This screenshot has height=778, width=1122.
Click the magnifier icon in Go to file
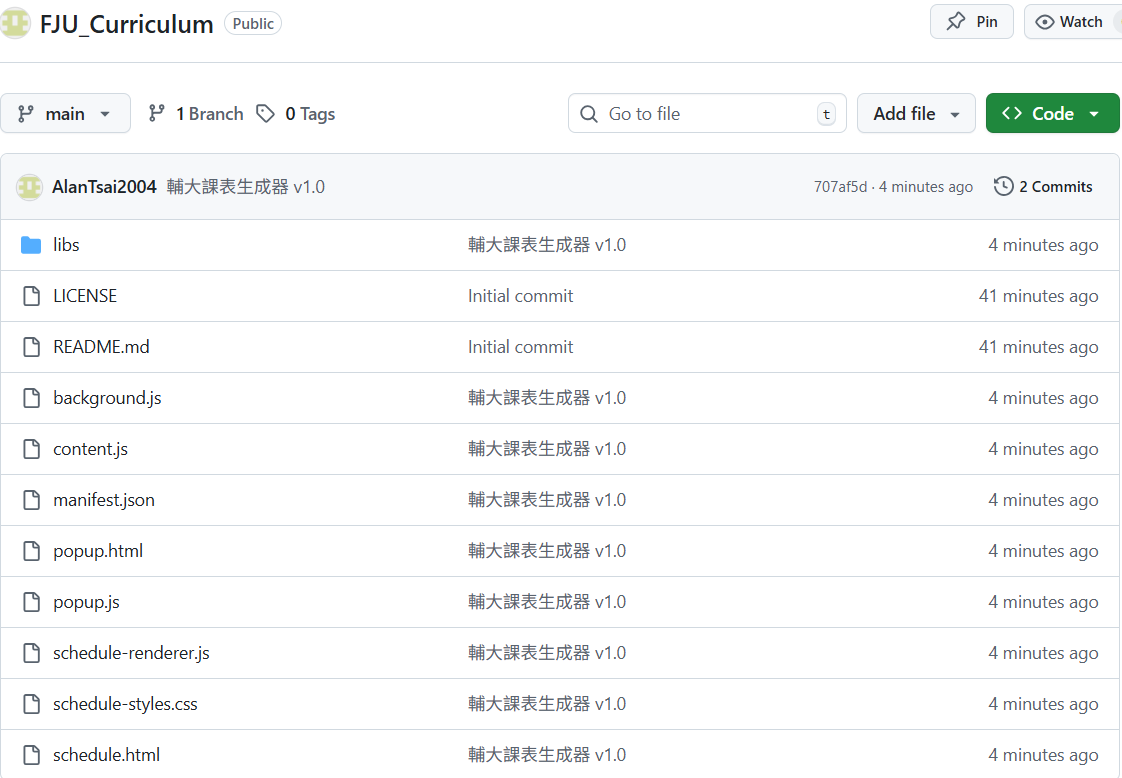click(x=588, y=114)
